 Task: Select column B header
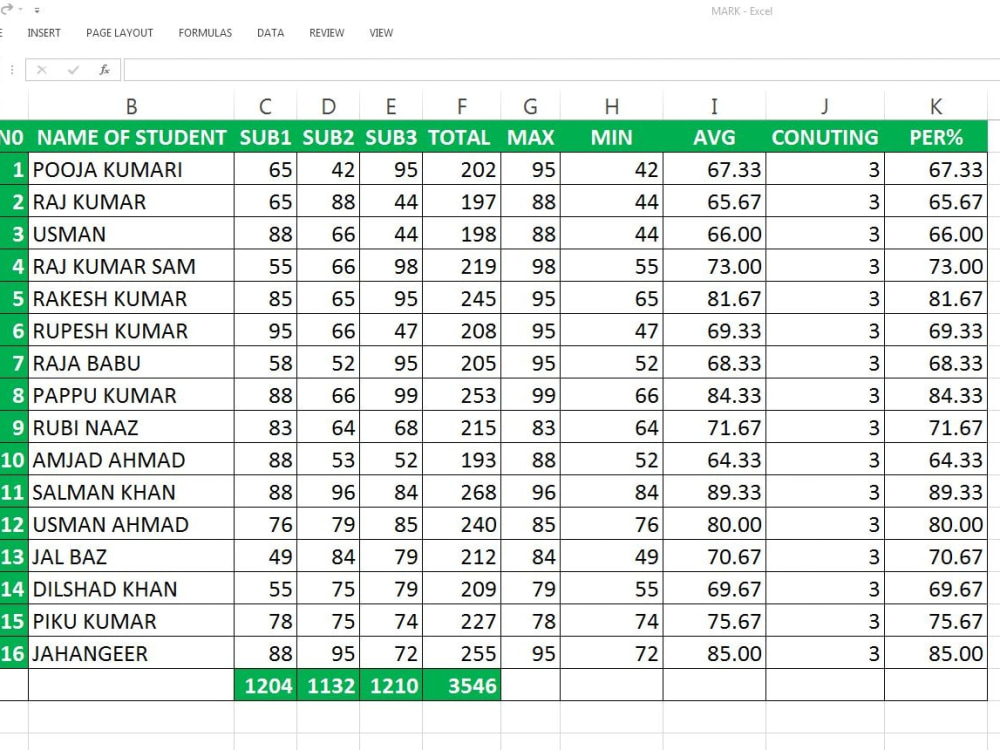[x=131, y=106]
